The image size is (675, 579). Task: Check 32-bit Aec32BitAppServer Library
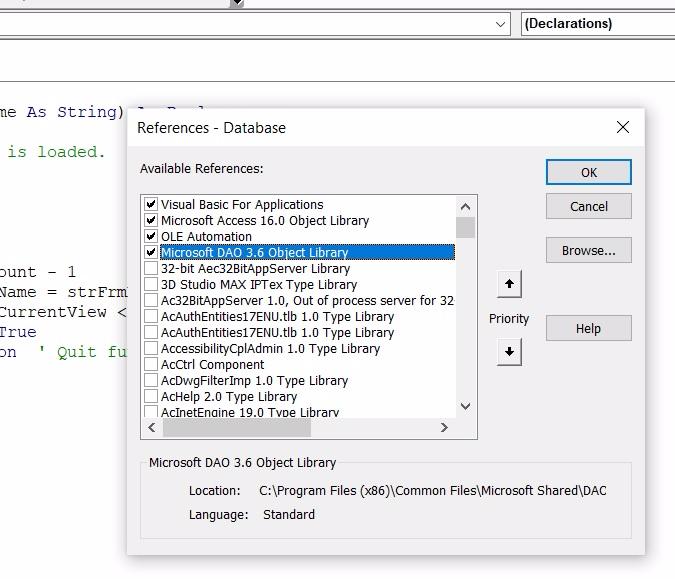(x=151, y=268)
